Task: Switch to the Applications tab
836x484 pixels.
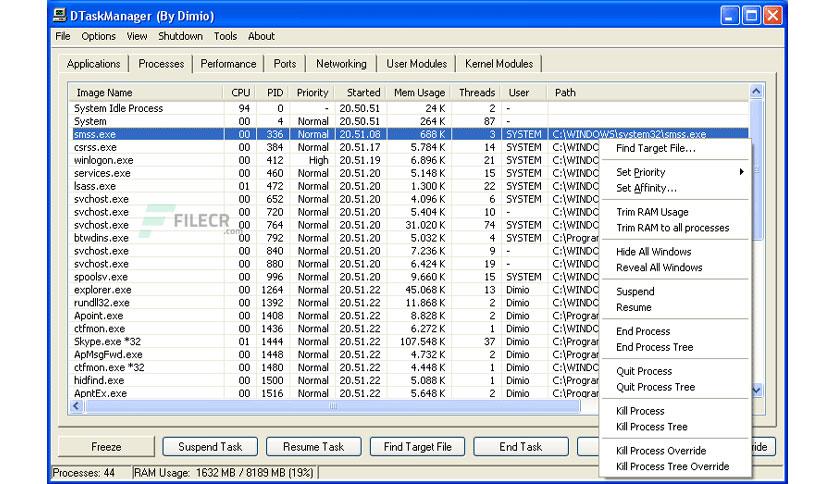Action: (x=93, y=64)
